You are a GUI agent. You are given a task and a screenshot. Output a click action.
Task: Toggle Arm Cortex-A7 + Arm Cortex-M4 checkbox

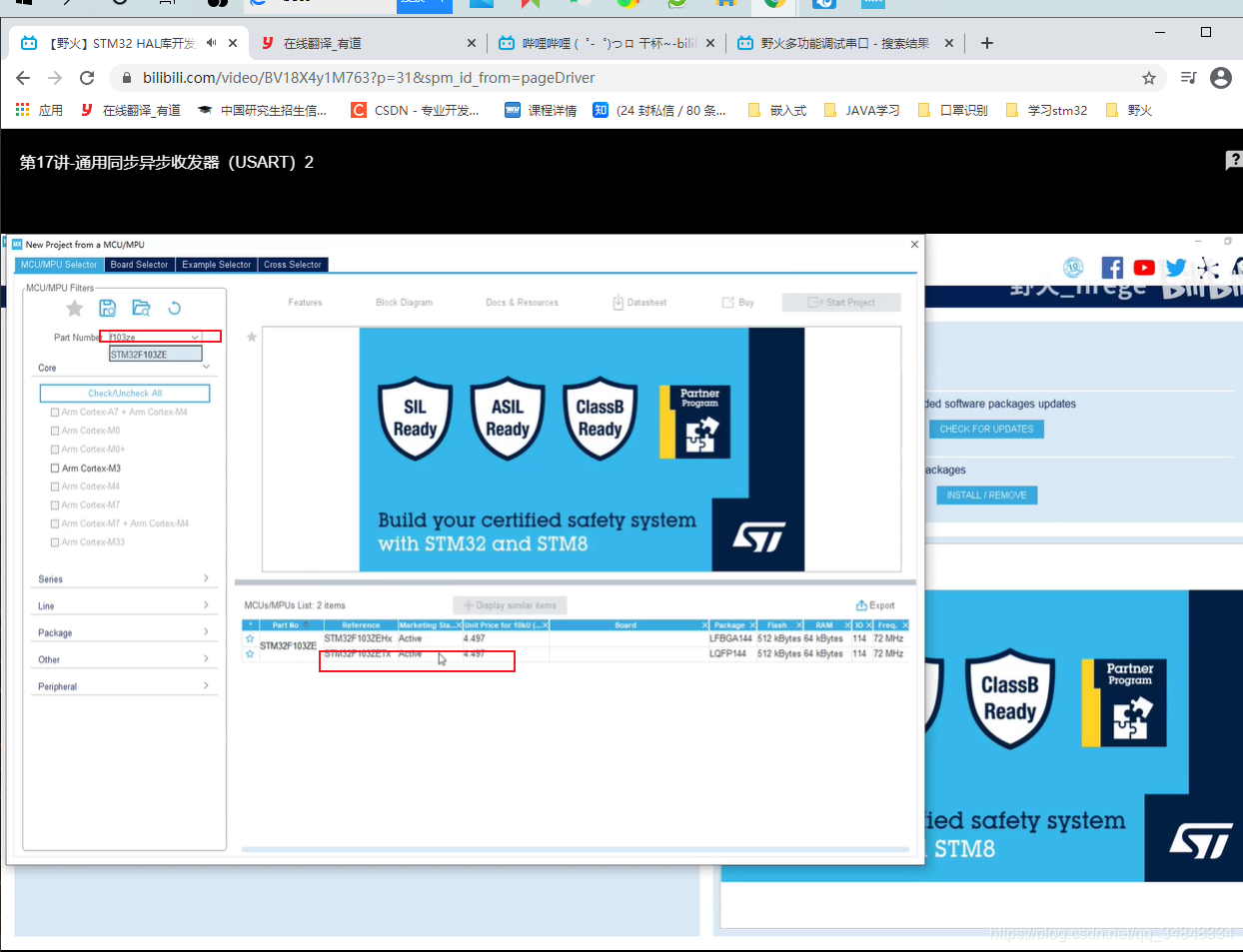[55, 413]
